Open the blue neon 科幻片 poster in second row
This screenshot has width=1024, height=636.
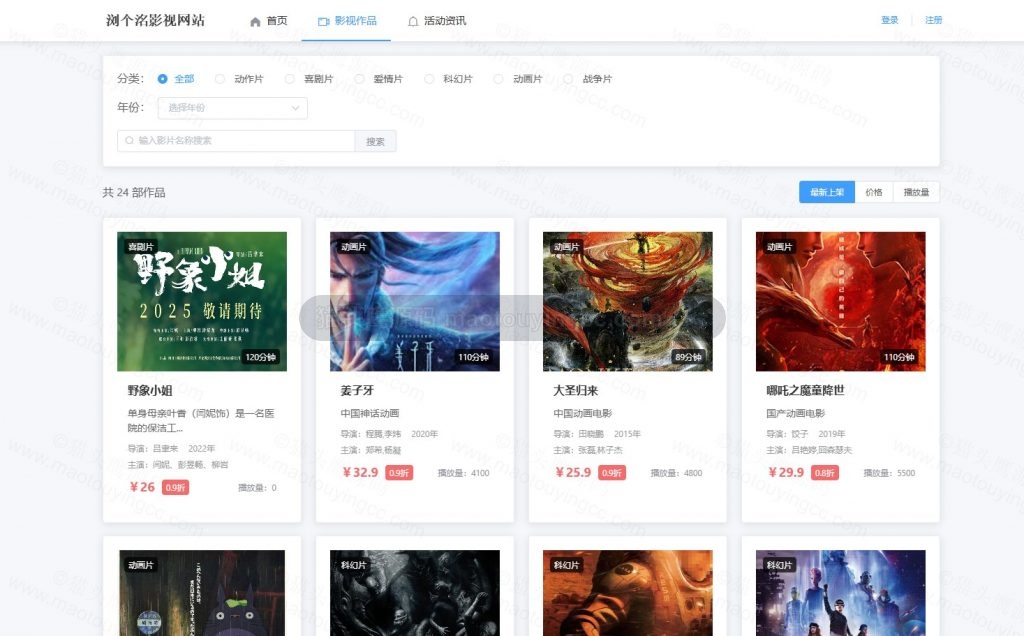click(x=840, y=593)
